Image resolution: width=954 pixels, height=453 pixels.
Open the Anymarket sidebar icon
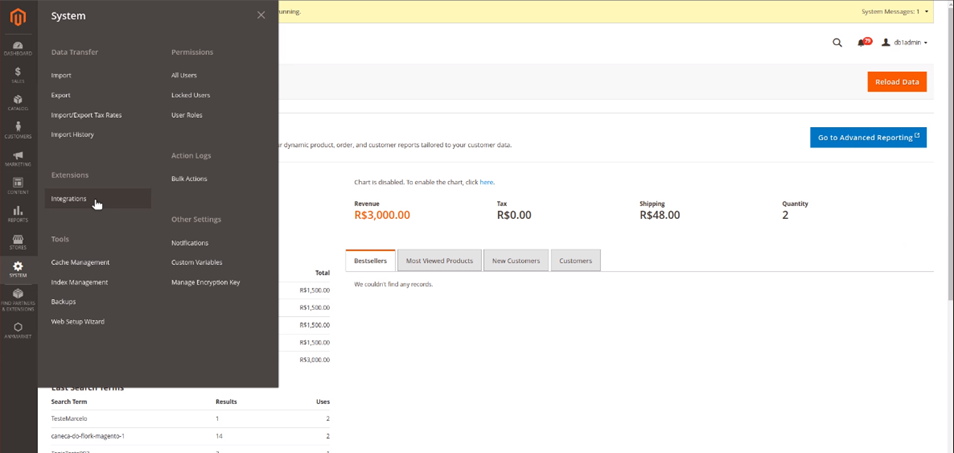tap(18, 327)
